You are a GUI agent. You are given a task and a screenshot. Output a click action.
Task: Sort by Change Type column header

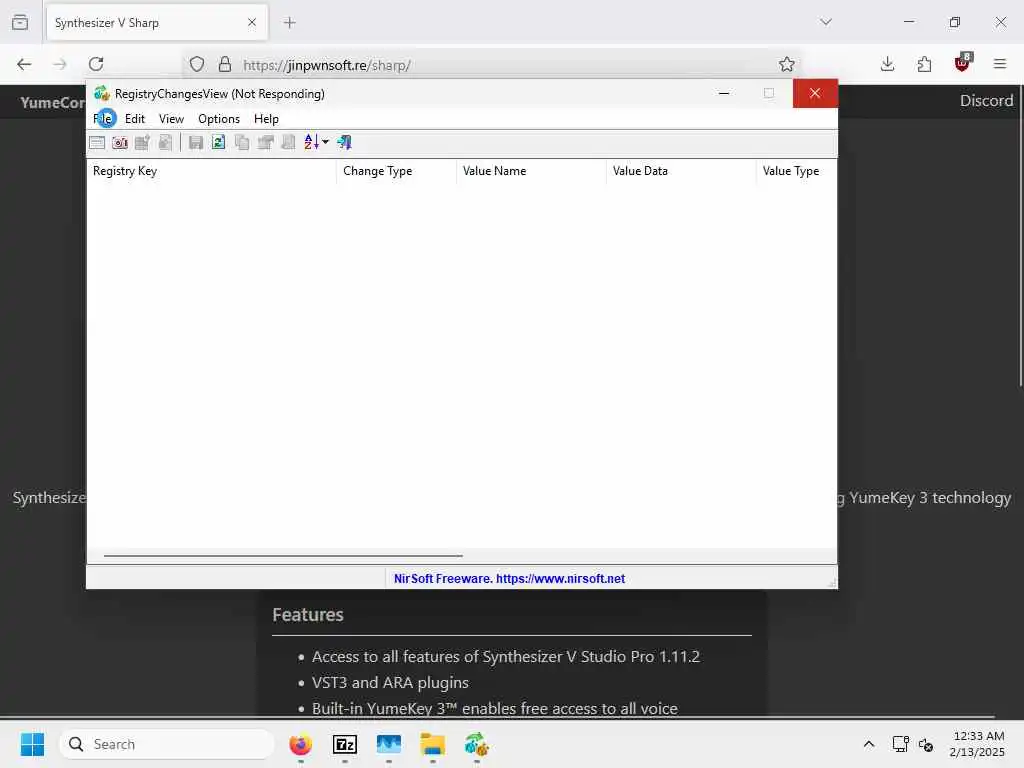coord(396,171)
